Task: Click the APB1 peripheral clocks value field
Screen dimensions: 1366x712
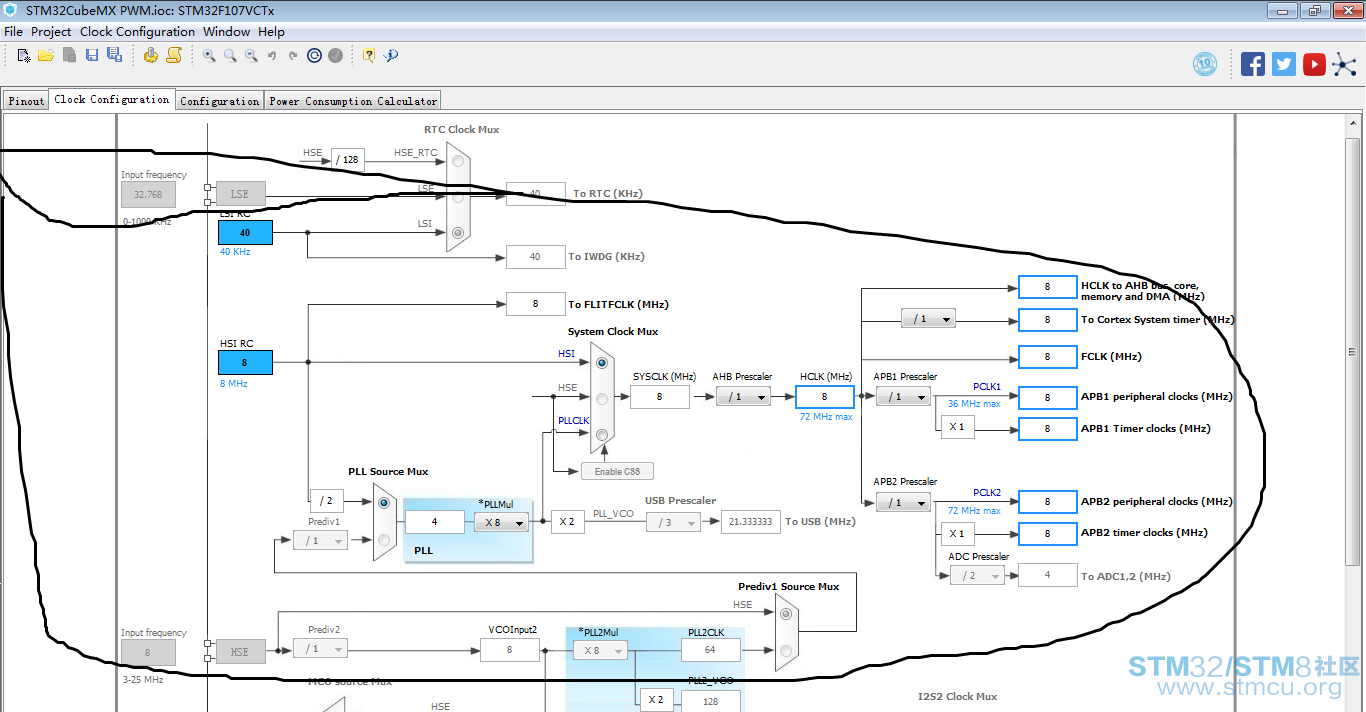Action: 1047,397
